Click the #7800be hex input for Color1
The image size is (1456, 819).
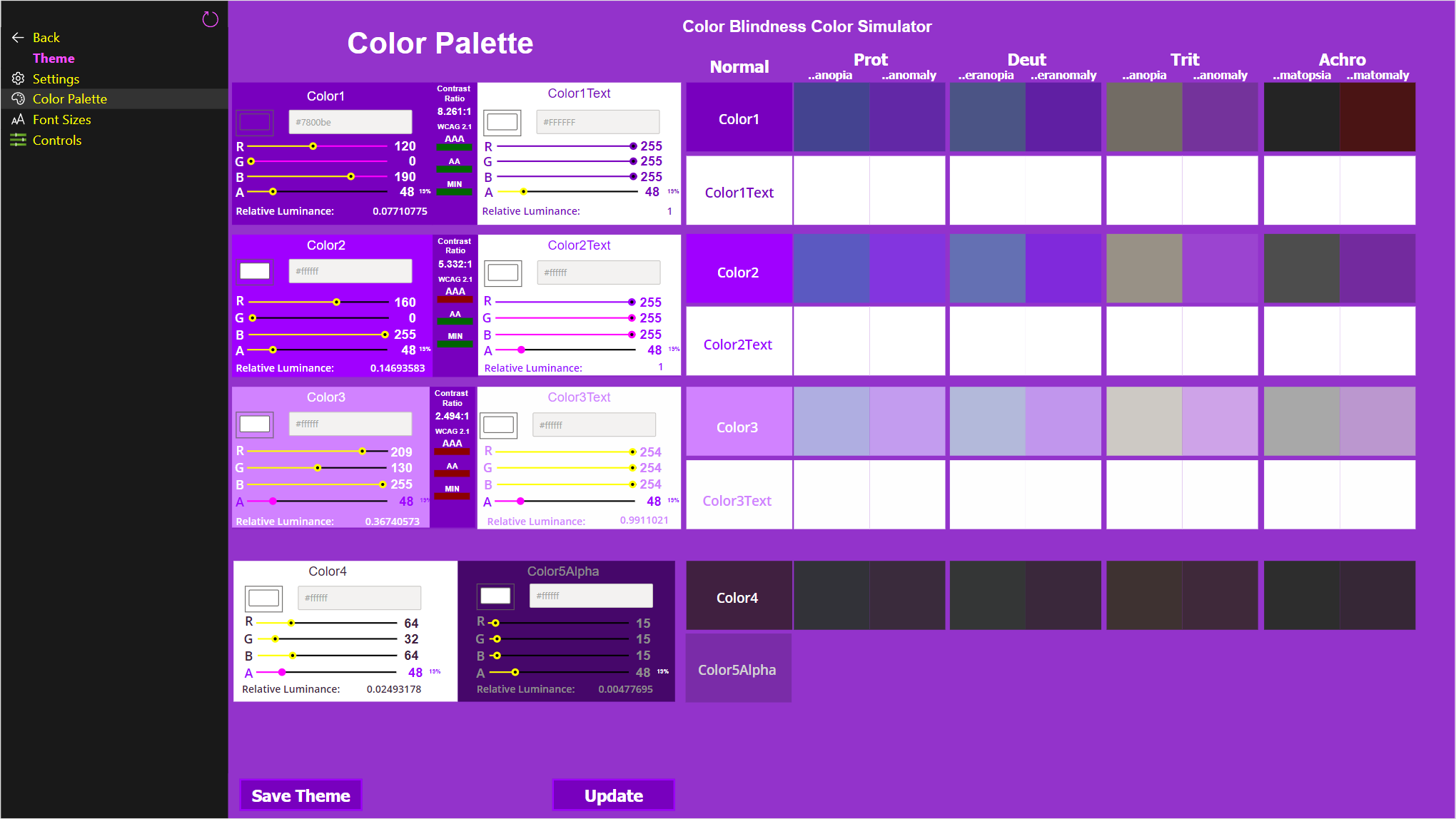350,121
